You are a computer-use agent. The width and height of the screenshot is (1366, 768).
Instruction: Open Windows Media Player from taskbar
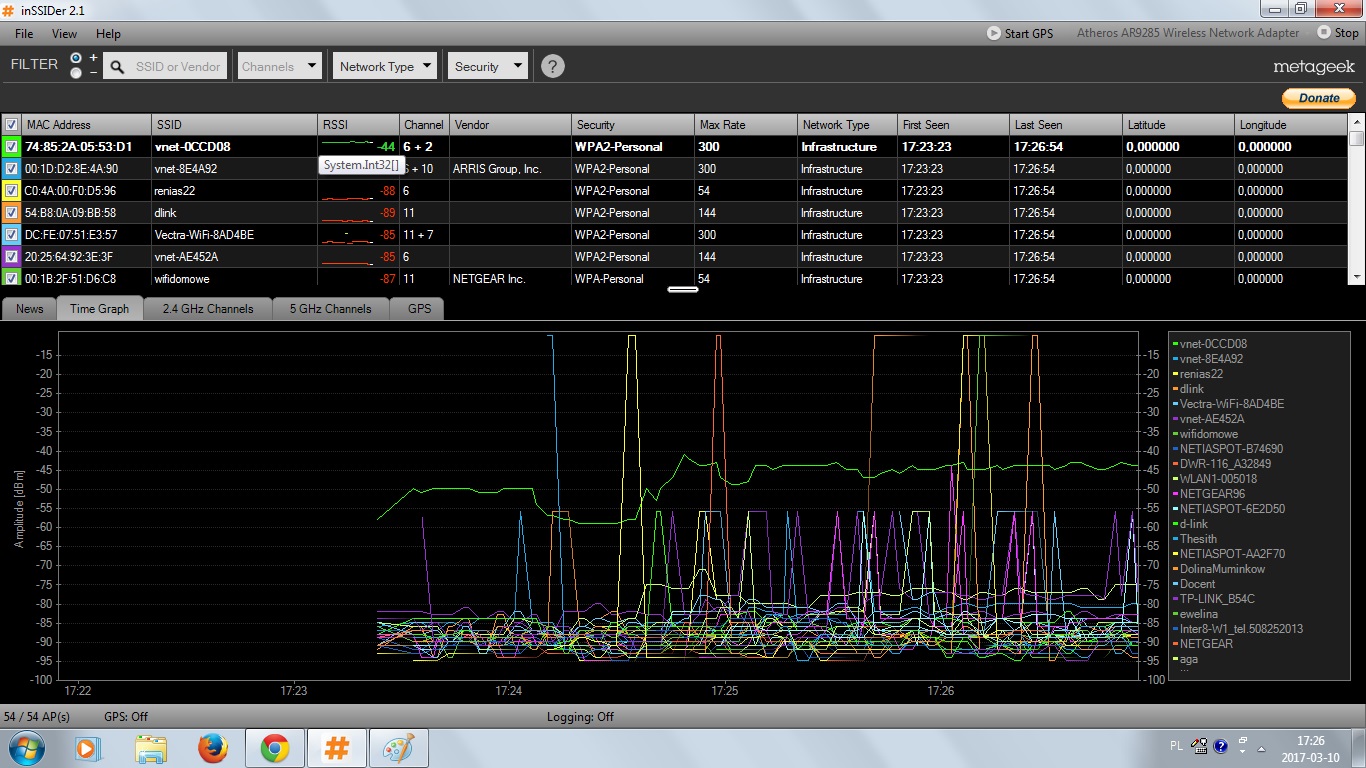click(87, 748)
